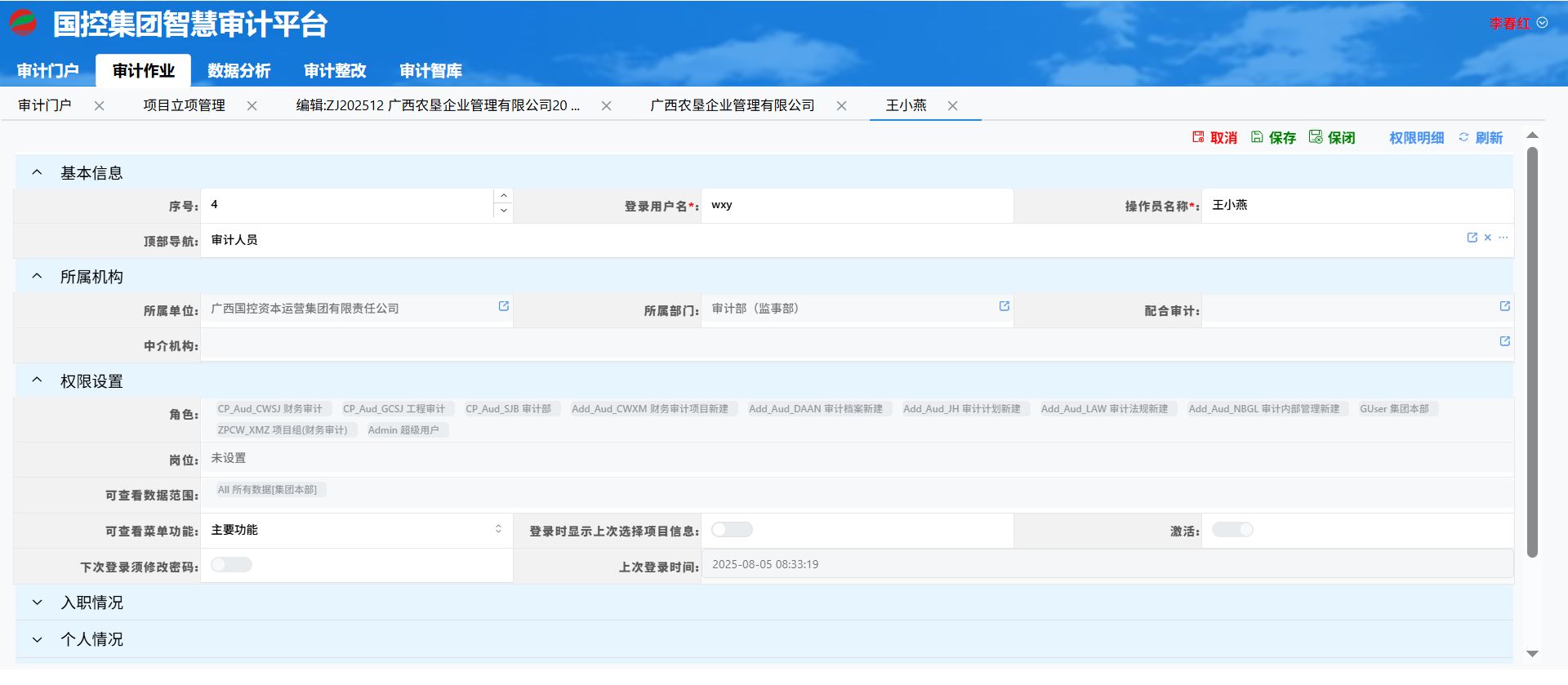Toggle 登录时显示上次选择项目信息 switch
The height and width of the screenshot is (685, 1568).
732,530
